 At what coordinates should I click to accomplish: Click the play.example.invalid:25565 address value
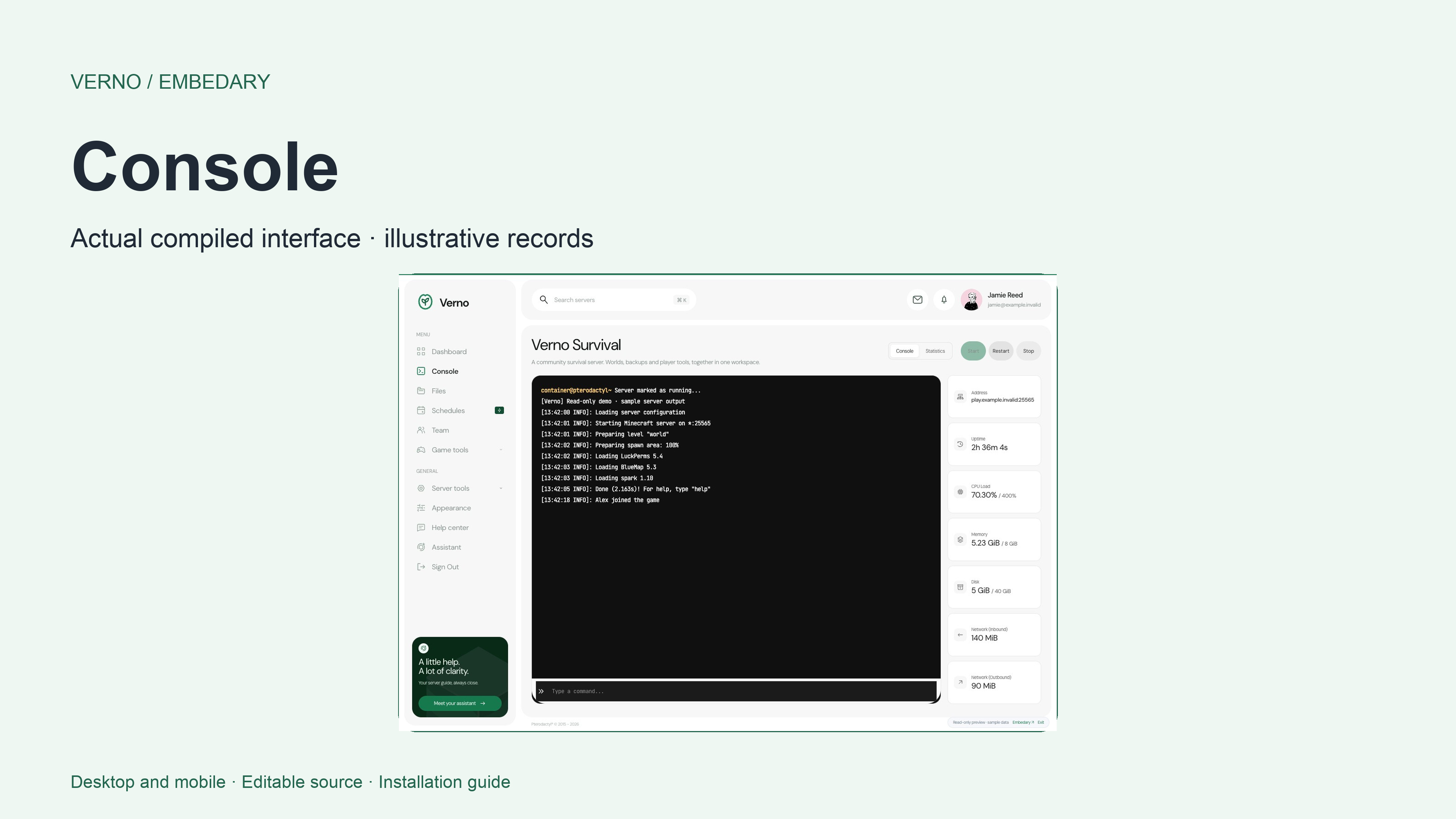(x=1002, y=400)
